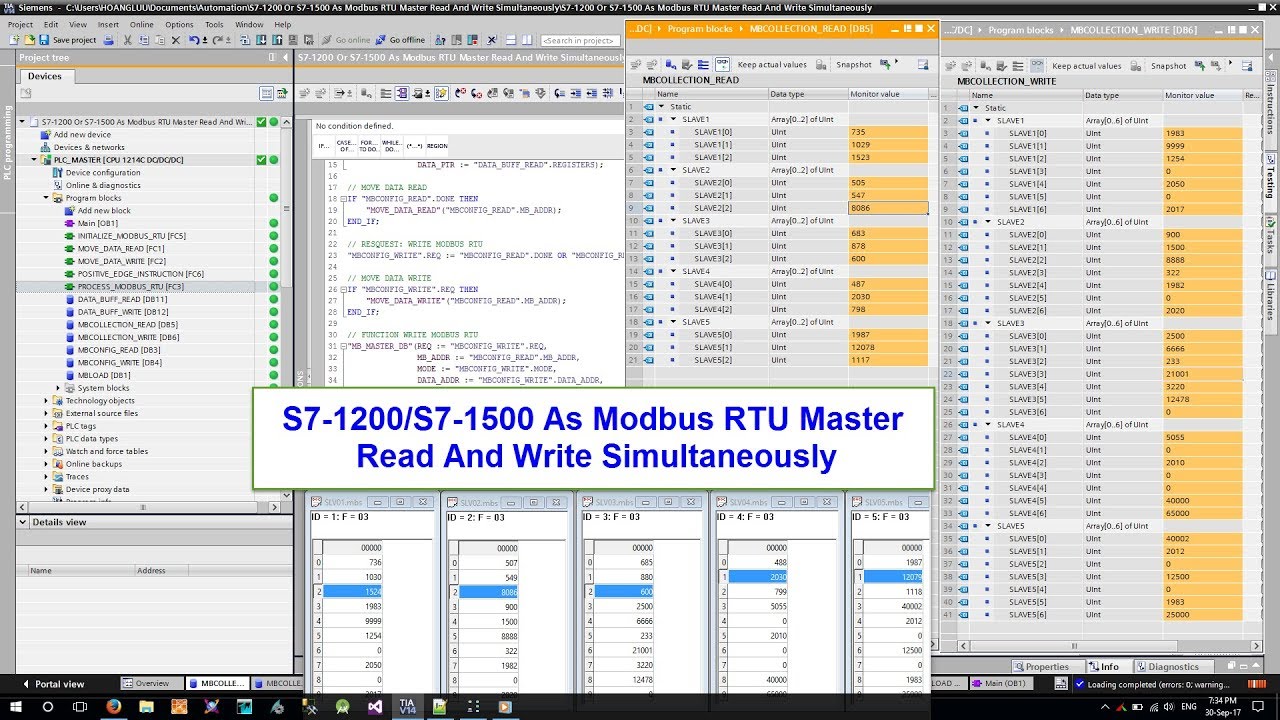Select MBCONFIG_WRITE [DB4] data block

119,363
